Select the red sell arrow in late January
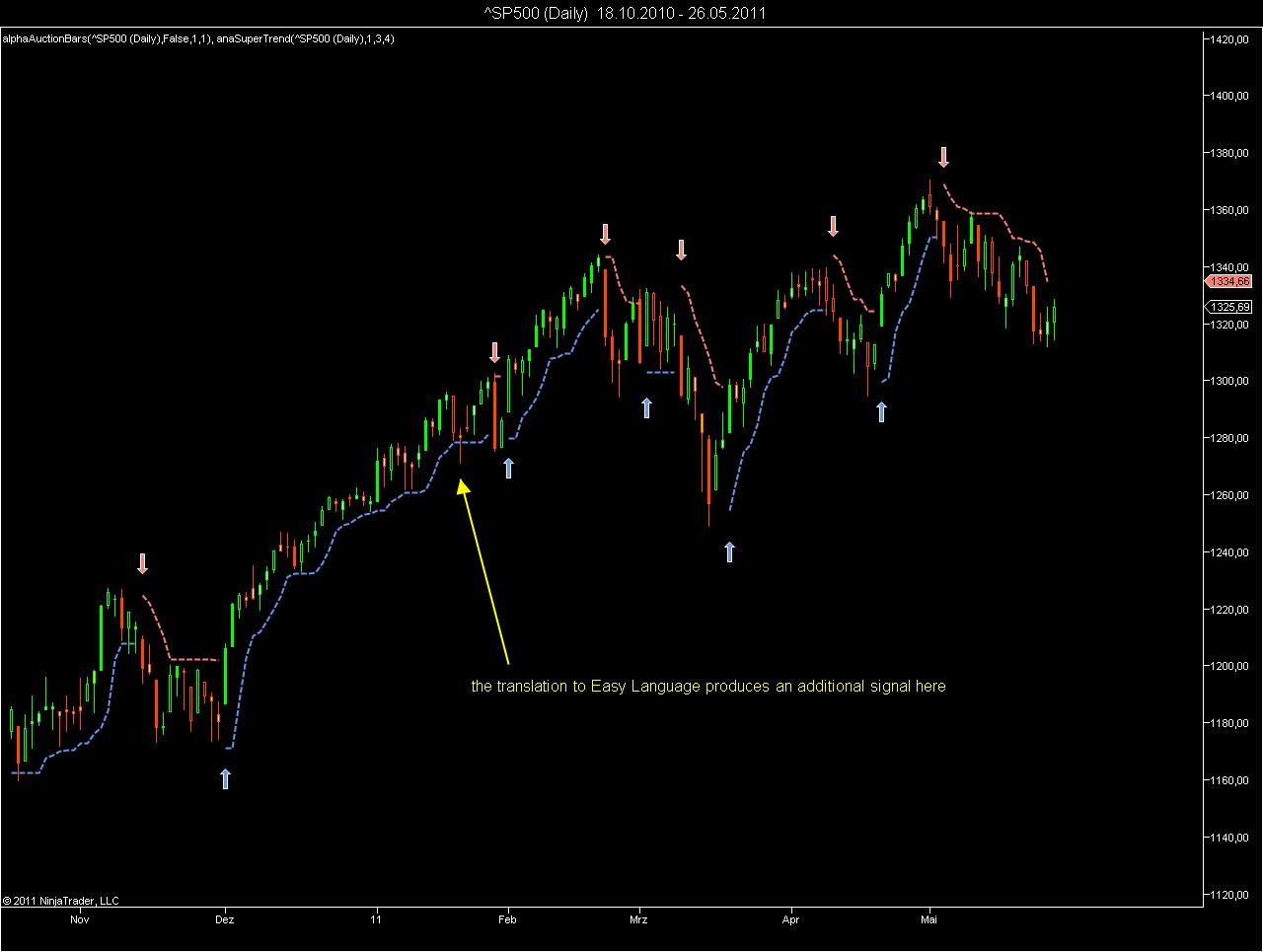 [494, 353]
